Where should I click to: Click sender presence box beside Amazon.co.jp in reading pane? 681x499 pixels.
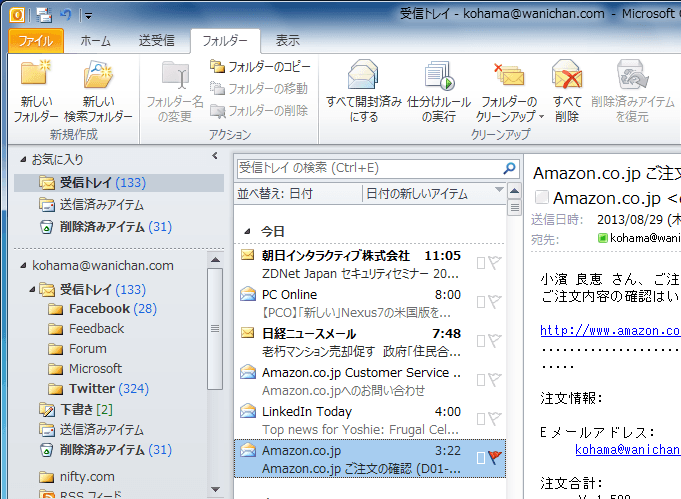click(x=542, y=198)
